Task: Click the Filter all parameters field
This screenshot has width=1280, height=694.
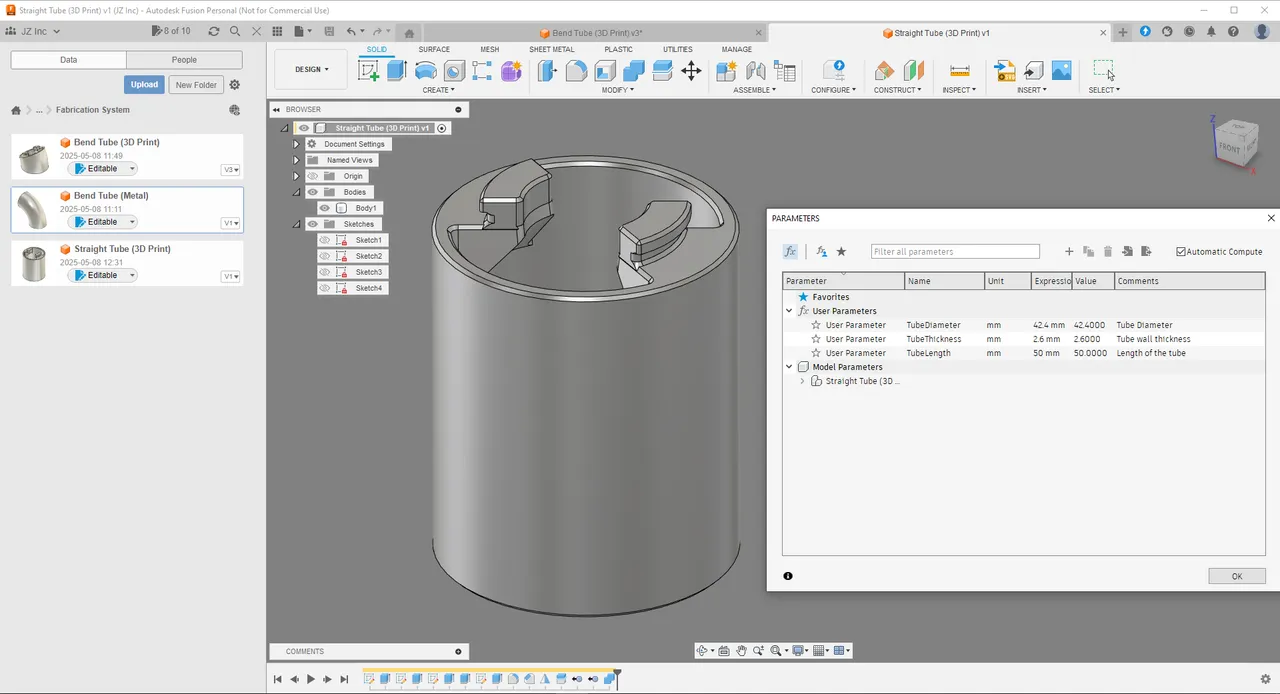Action: [955, 252]
